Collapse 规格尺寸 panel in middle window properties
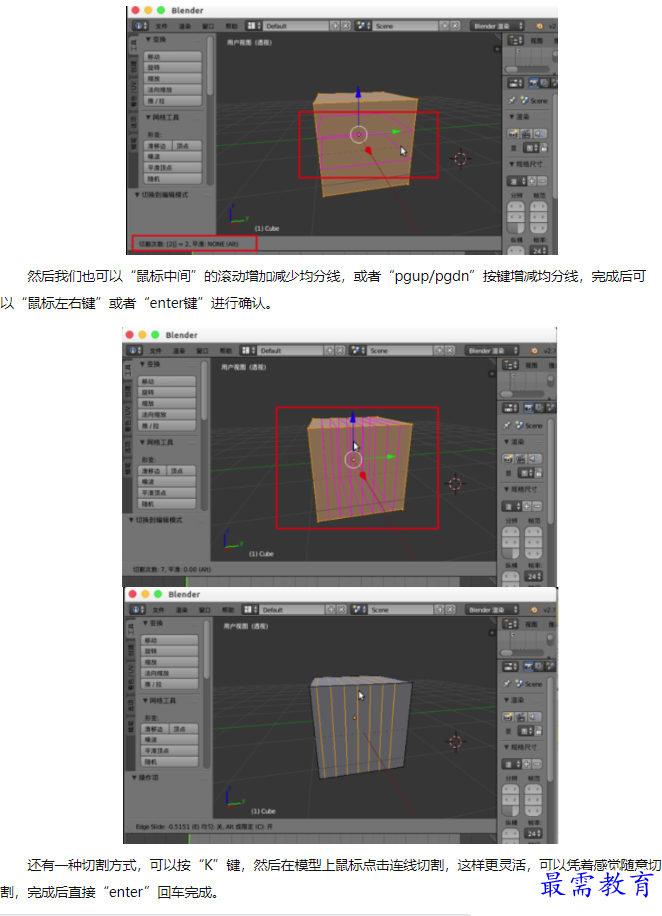This screenshot has width=662, height=916. click(x=507, y=489)
